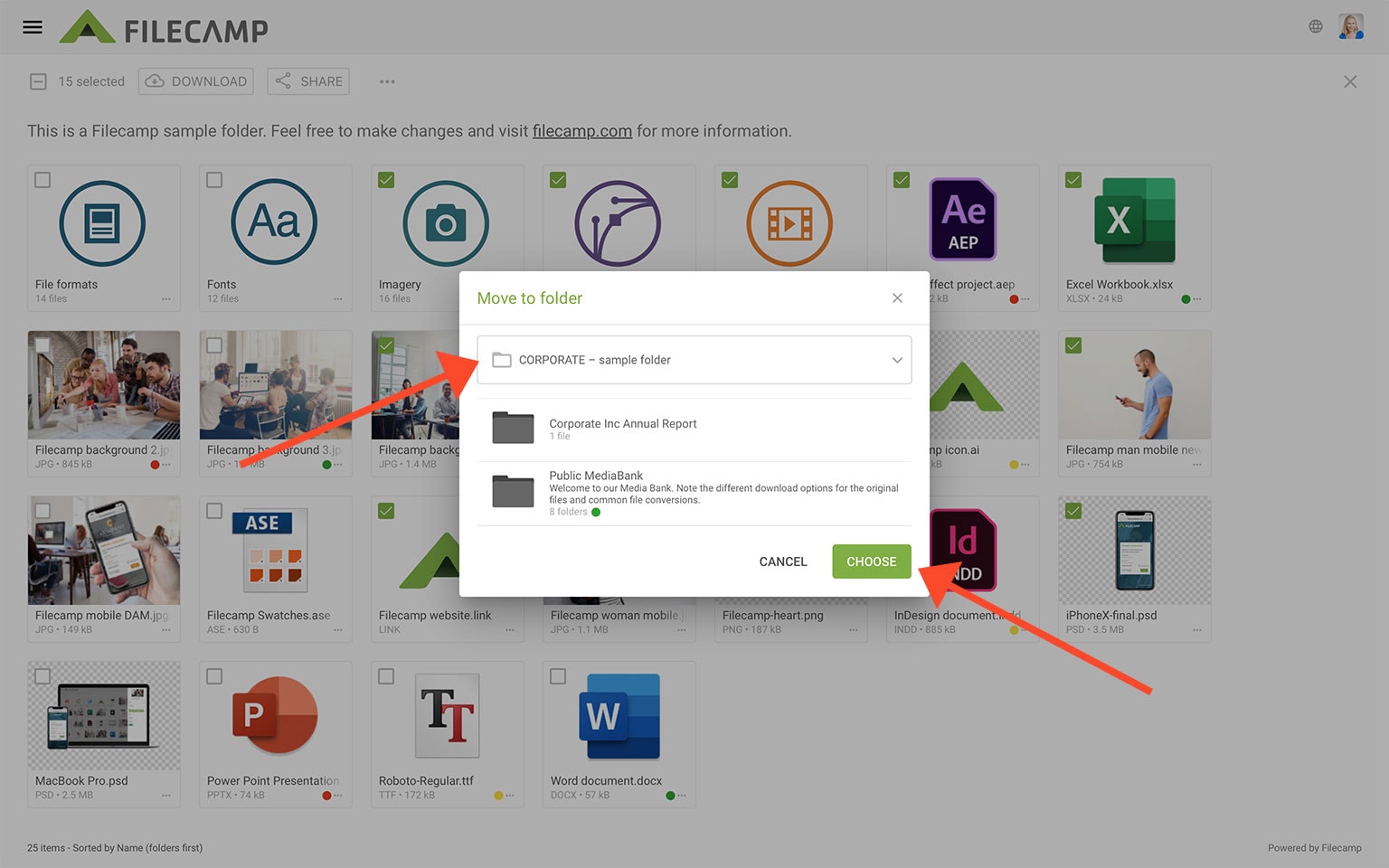Follow the filecamp.com link
Screen dimensions: 1389x868
[x=582, y=131]
